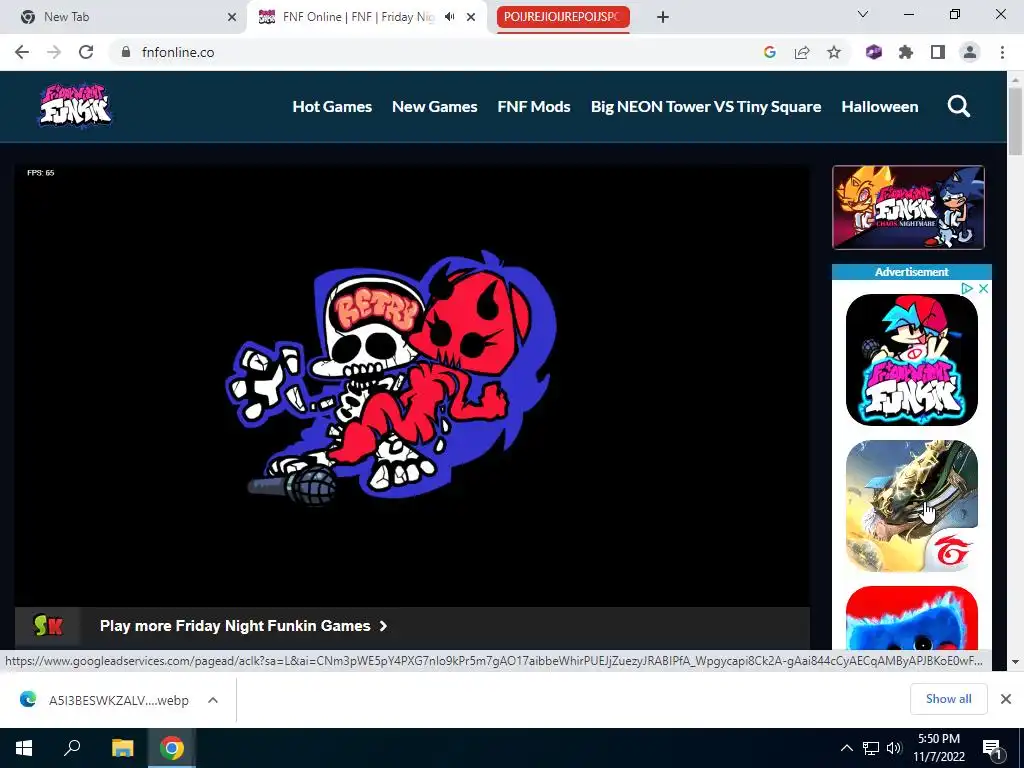Viewport: 1024px width, 768px height.
Task: Open the volume tray icon
Action: pos(894,748)
